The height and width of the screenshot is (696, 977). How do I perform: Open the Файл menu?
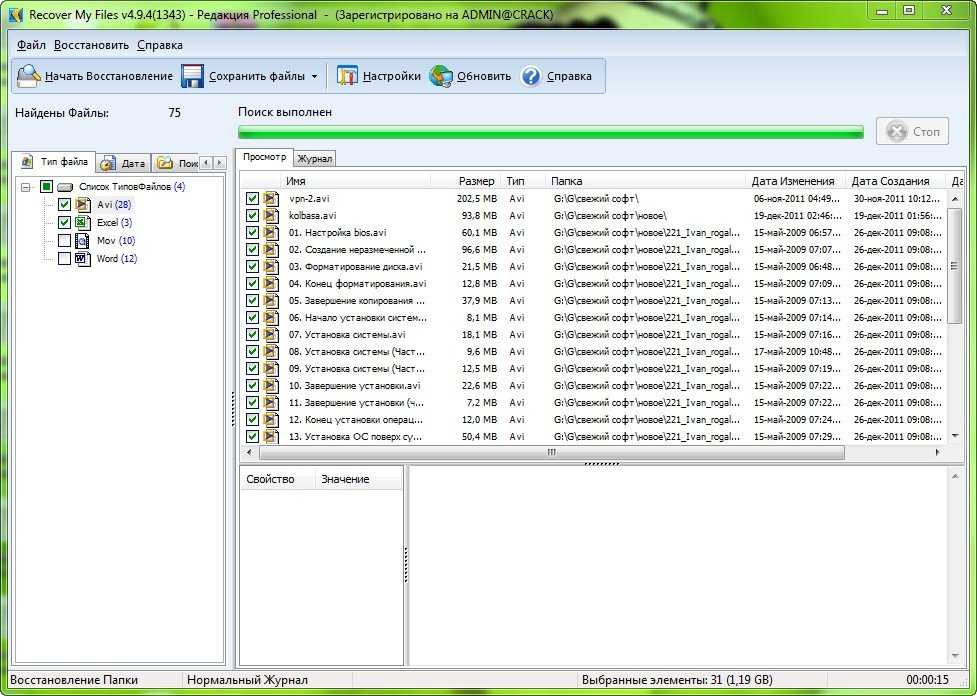pos(31,45)
